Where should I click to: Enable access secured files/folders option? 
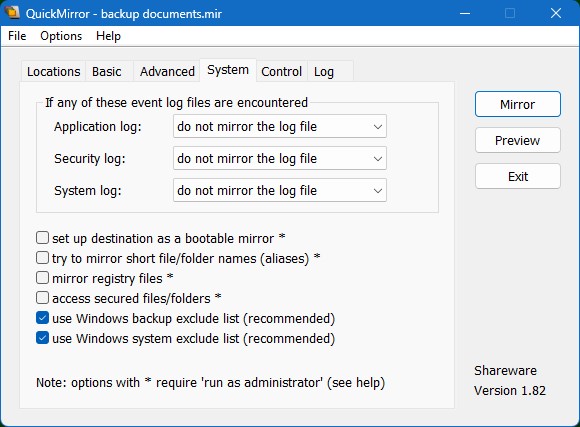pyautogui.click(x=43, y=297)
